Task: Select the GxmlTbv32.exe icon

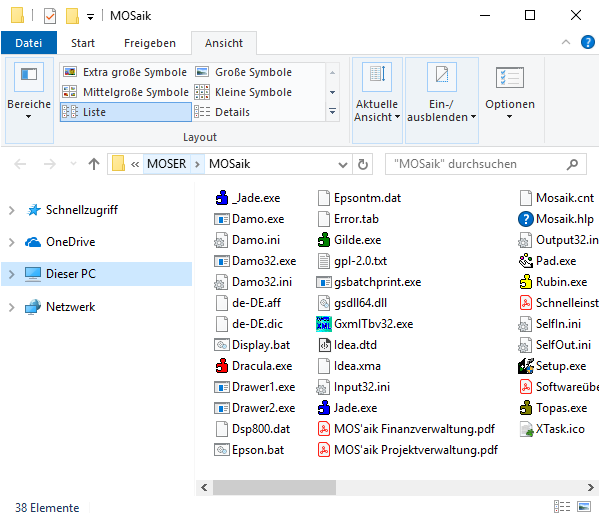Action: [x=324, y=324]
